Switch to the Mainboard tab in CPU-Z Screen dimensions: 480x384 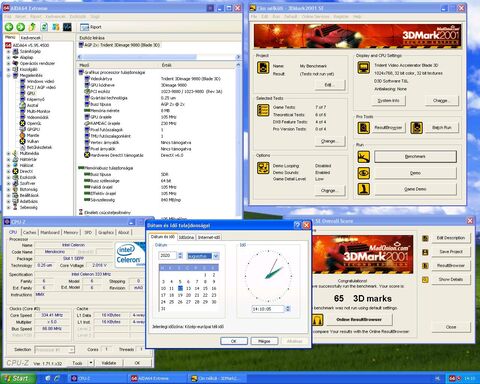[x=50, y=232]
